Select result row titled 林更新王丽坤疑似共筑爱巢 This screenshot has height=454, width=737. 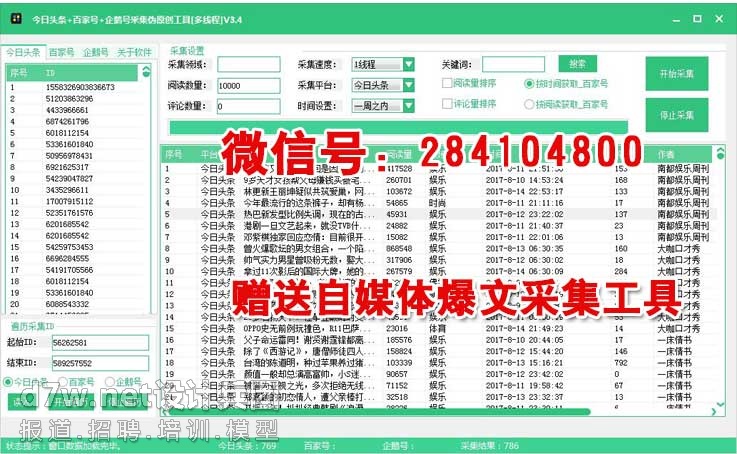coord(437,191)
